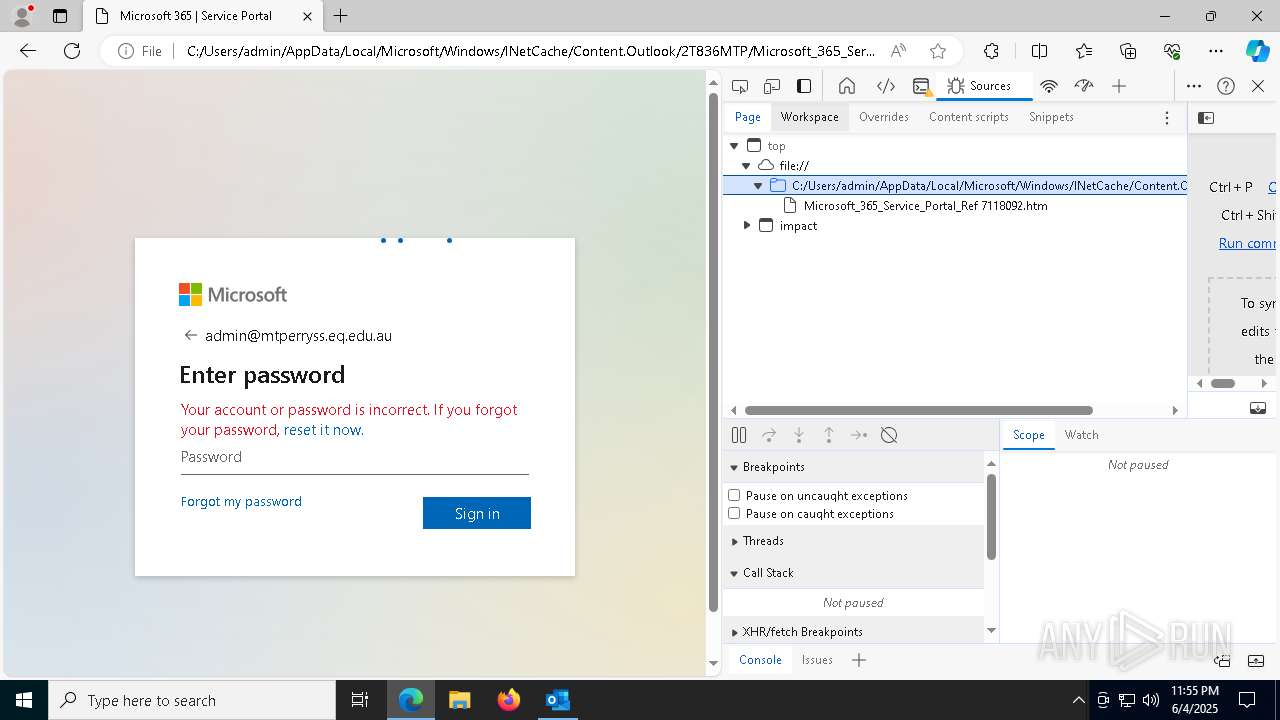Add a Quick View tool with plus

point(859,660)
